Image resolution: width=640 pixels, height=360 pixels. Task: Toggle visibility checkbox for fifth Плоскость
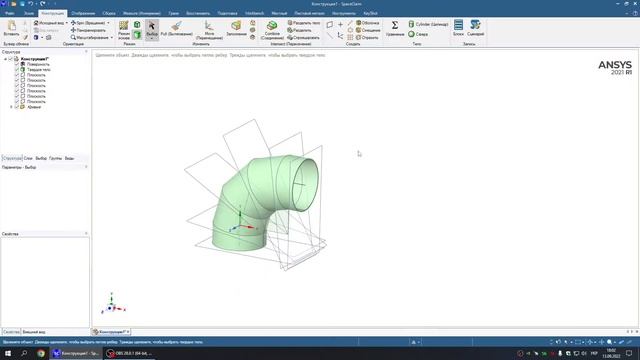(x=17, y=96)
